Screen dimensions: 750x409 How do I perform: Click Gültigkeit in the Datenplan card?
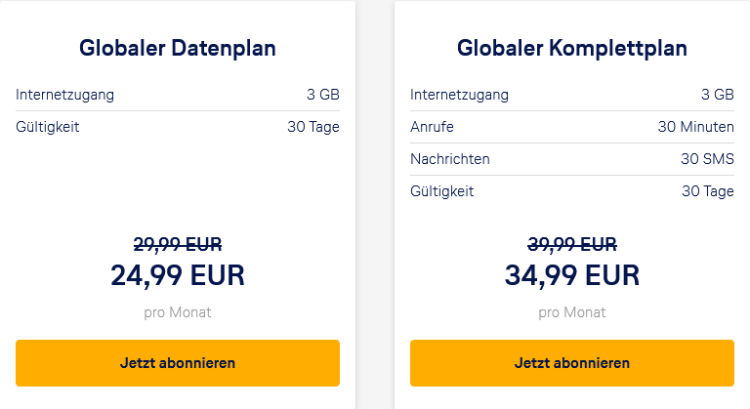point(47,127)
